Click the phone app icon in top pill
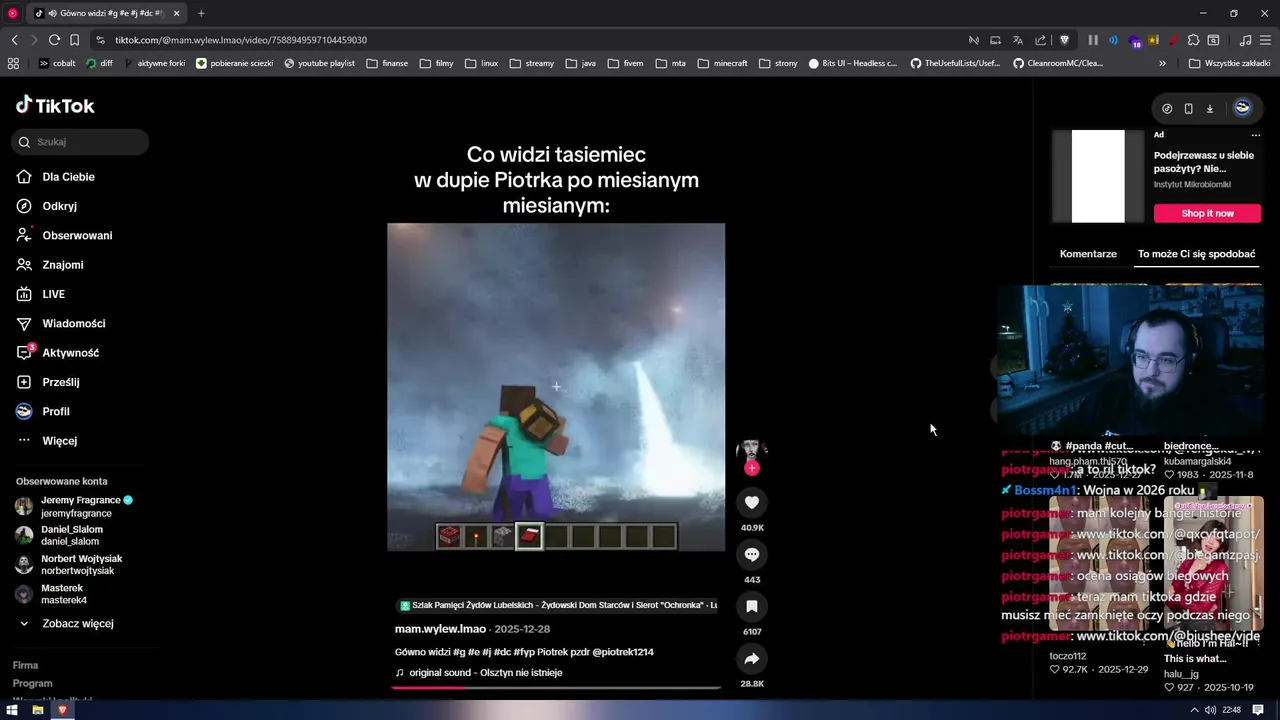1280x720 pixels. click(1188, 108)
